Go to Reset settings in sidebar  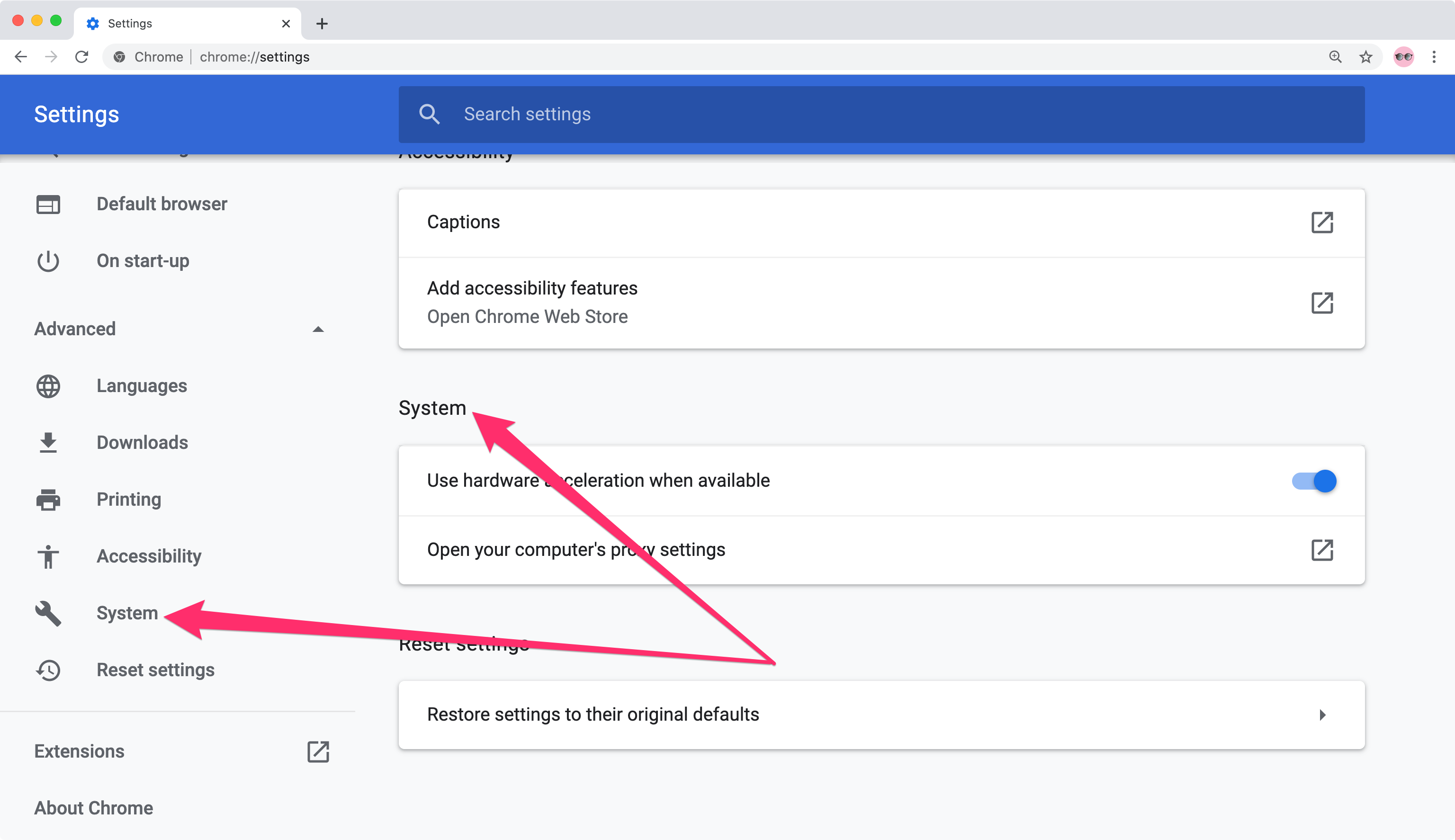[x=155, y=670]
